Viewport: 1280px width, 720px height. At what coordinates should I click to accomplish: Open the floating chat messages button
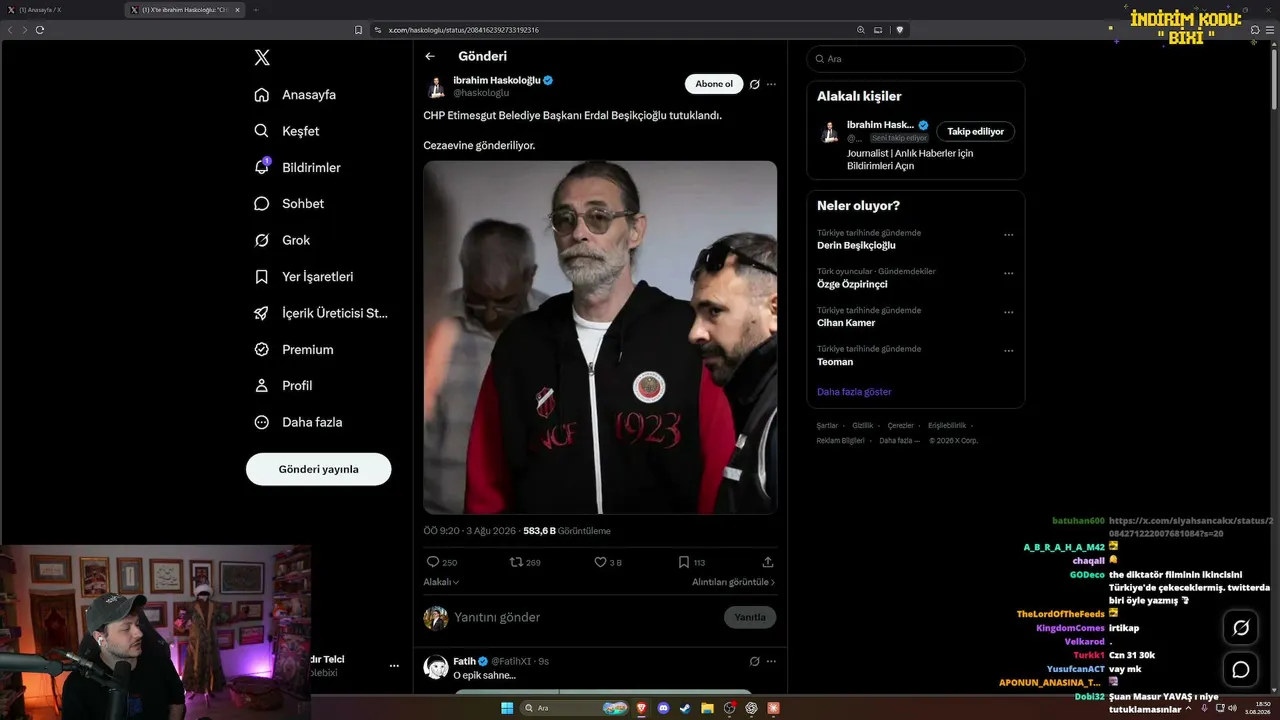pyautogui.click(x=1241, y=669)
